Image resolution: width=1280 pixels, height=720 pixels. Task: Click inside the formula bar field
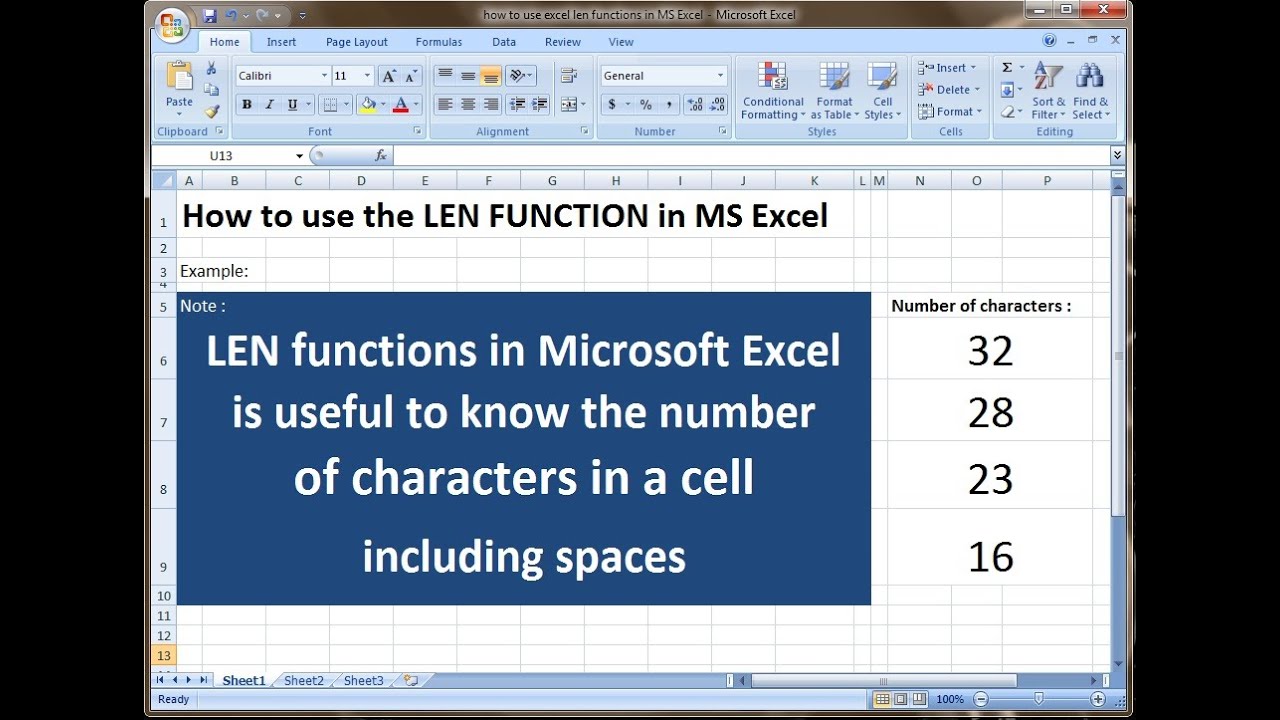pyautogui.click(x=751, y=156)
